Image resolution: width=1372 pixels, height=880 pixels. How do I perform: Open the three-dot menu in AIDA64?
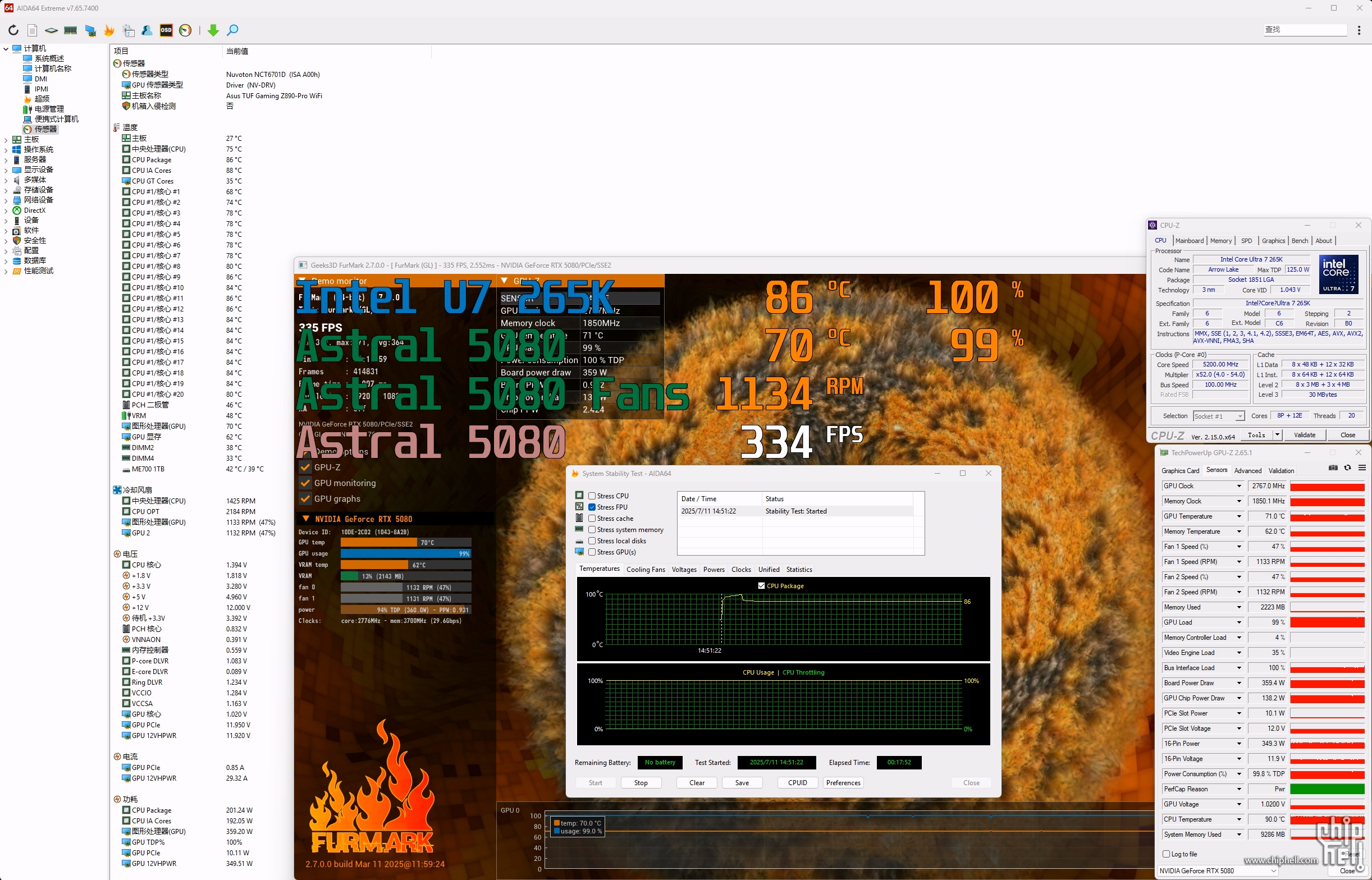[1359, 30]
